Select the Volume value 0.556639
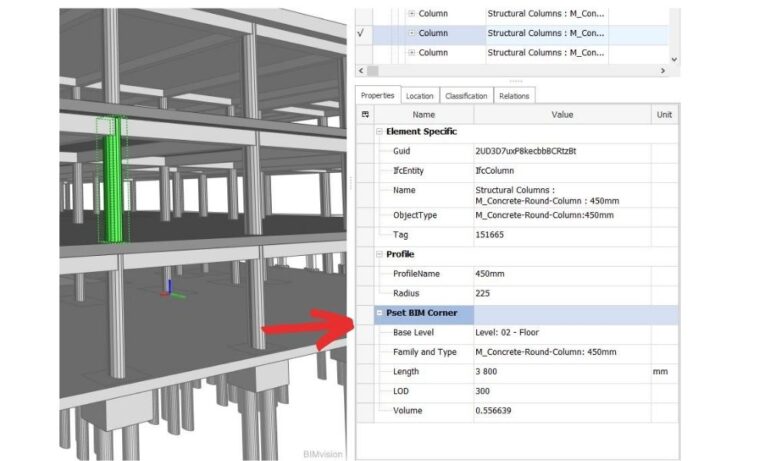The width and height of the screenshot is (768, 461). pos(493,411)
